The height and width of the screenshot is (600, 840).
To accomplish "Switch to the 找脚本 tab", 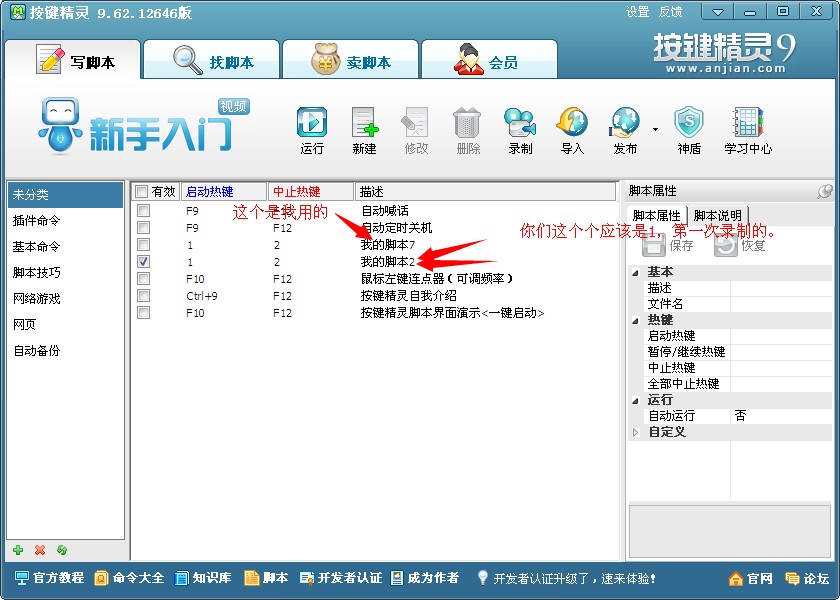I will point(212,60).
